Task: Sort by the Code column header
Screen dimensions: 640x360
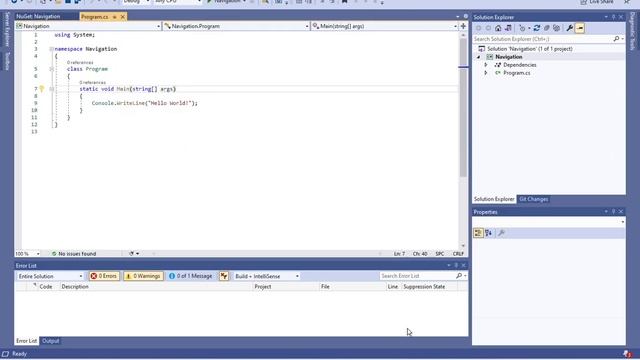Action: tap(46, 287)
